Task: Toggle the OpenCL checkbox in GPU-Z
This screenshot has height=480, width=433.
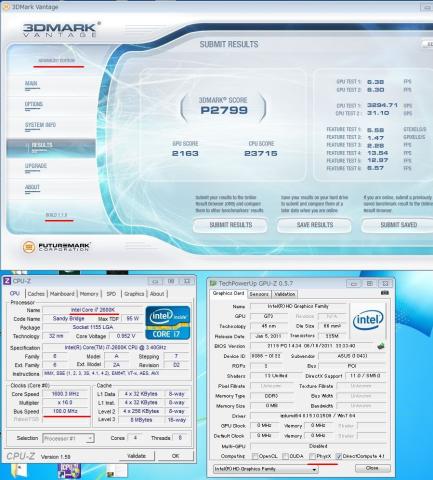Action: pyautogui.click(x=255, y=456)
